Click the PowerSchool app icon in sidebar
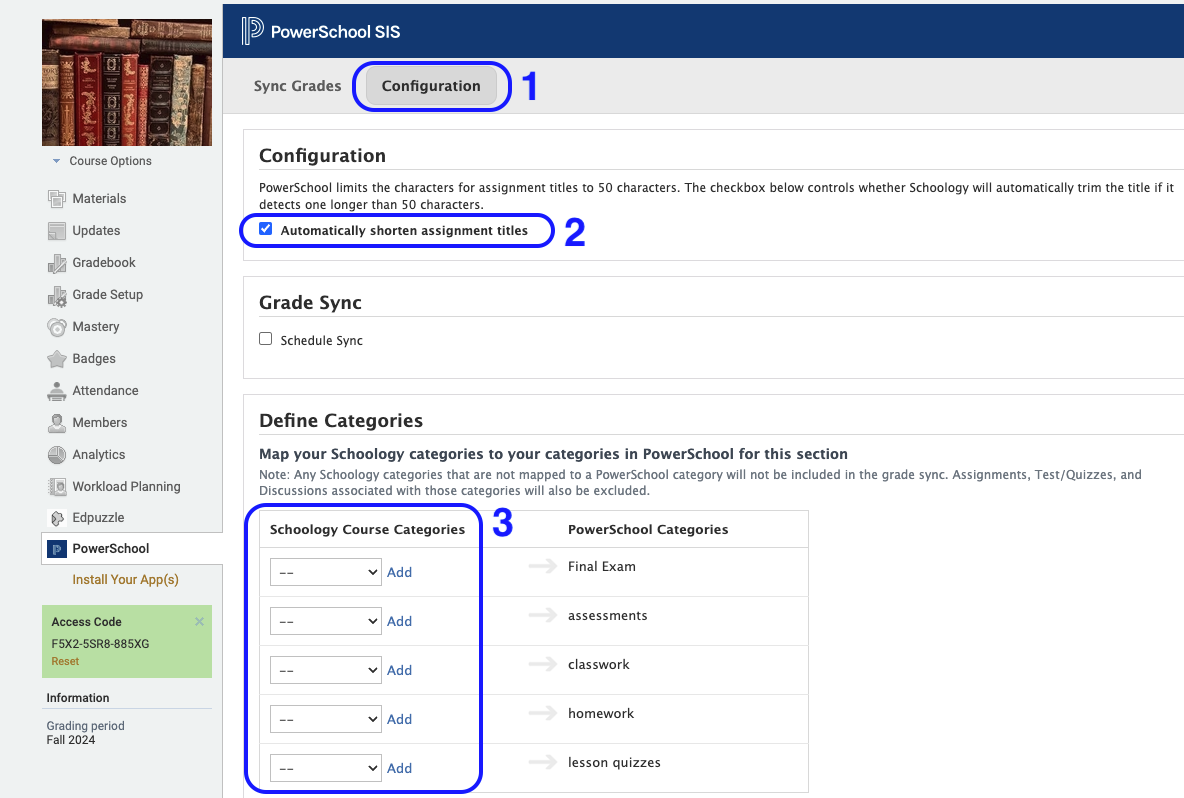The height and width of the screenshot is (798, 1184). (57, 549)
